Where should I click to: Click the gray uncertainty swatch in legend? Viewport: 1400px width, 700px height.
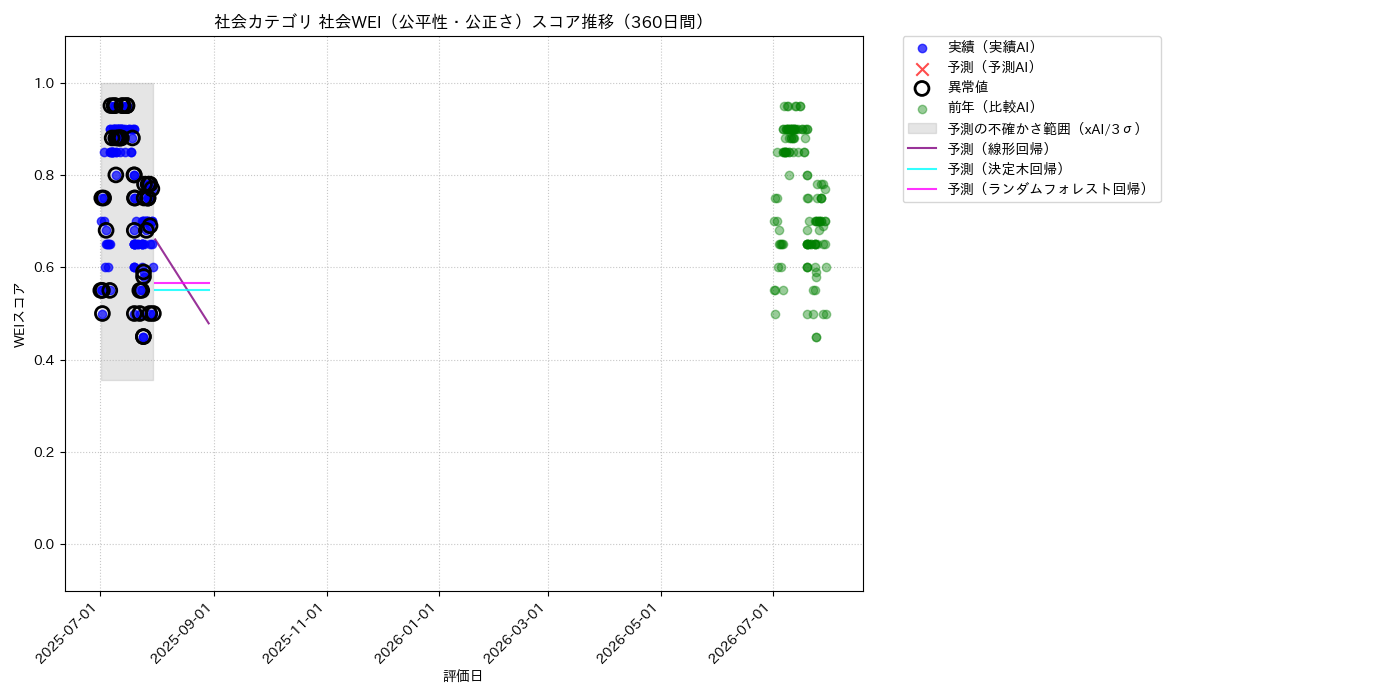click(922, 128)
